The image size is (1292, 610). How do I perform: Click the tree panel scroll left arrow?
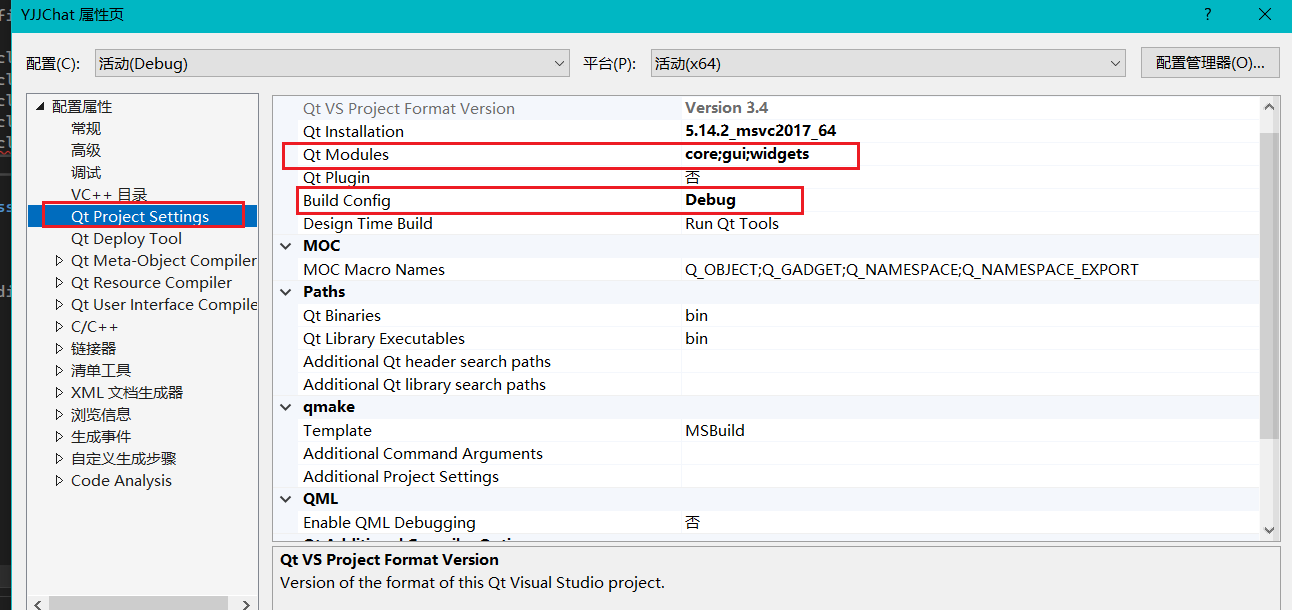(38, 603)
